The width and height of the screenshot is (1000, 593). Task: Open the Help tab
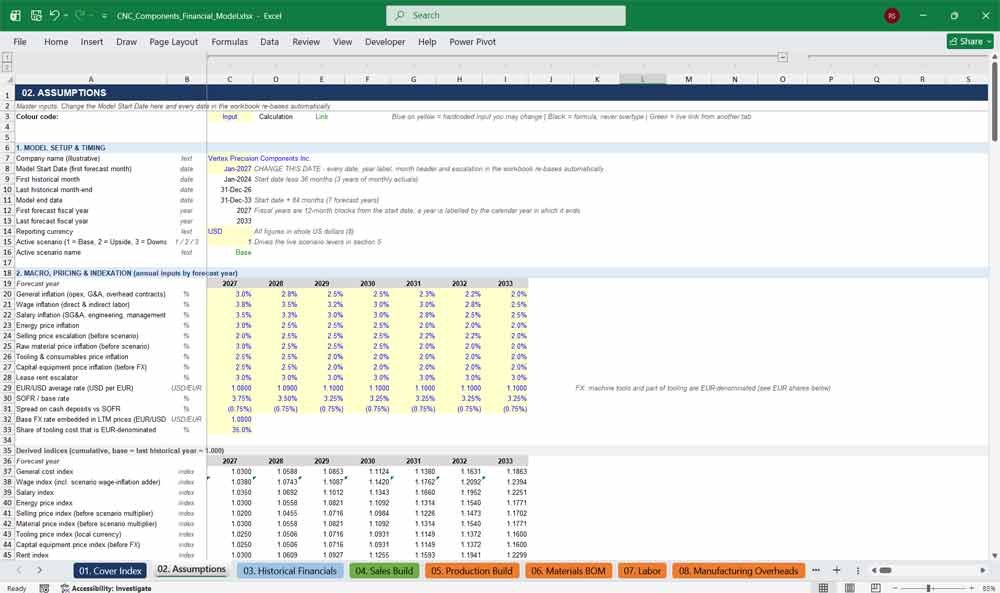(427, 41)
